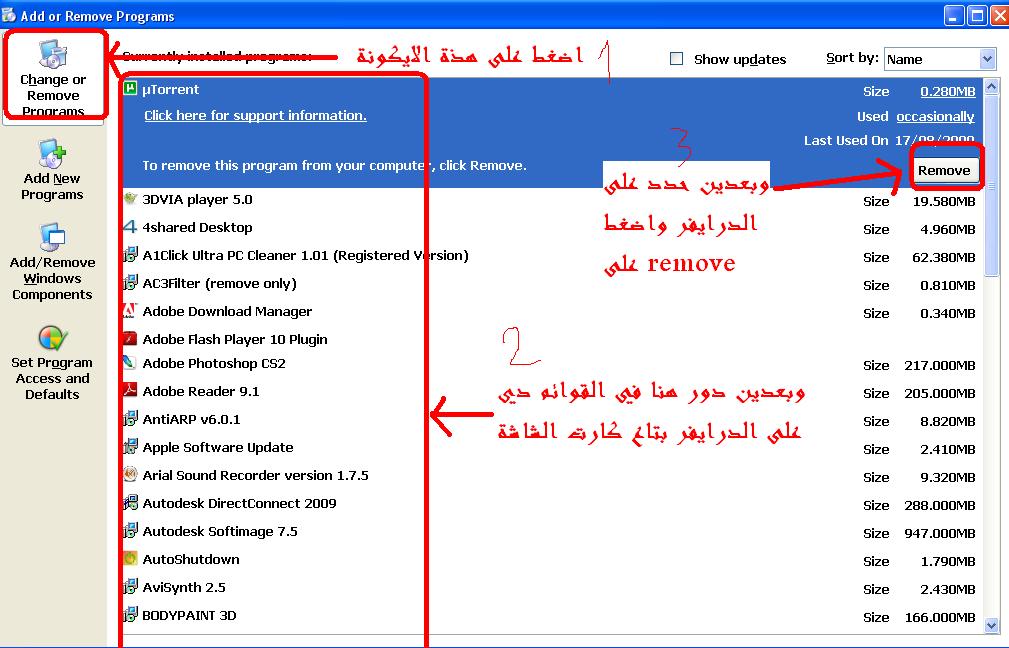Select 4shared Desktop in the list
1009x648 pixels.
click(552, 228)
